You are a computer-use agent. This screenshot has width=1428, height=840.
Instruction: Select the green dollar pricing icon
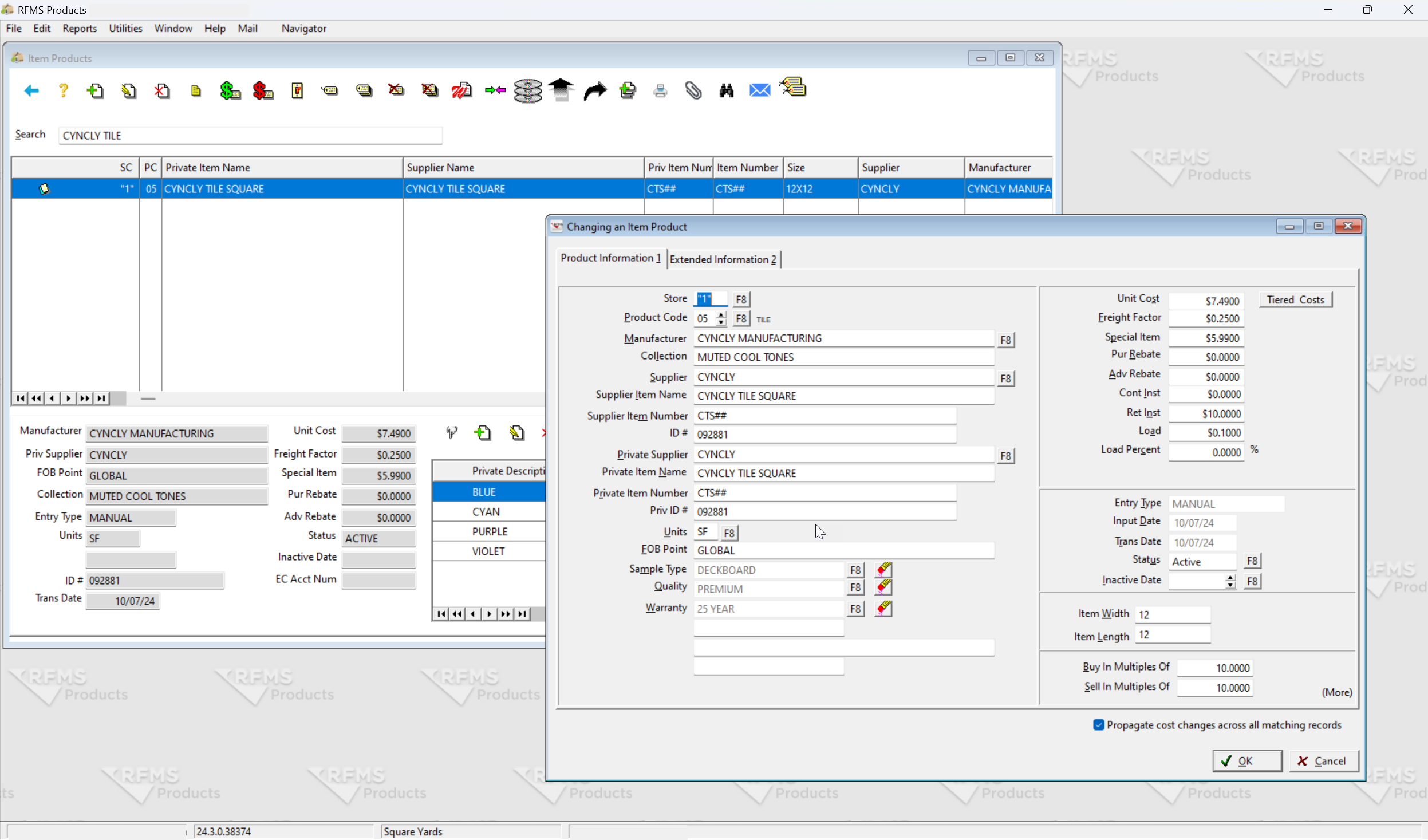230,90
